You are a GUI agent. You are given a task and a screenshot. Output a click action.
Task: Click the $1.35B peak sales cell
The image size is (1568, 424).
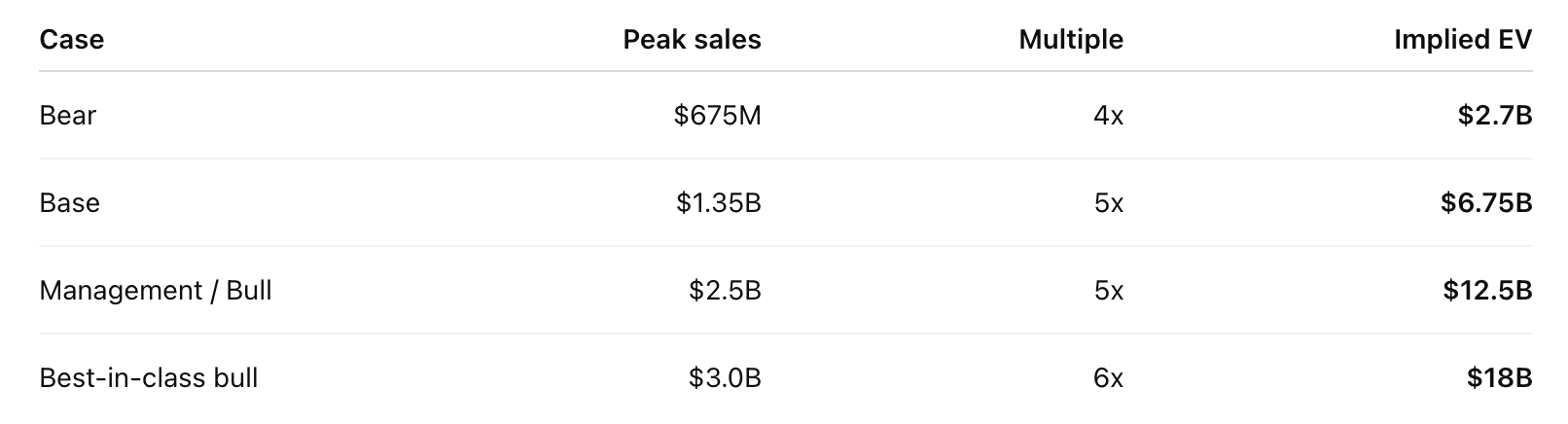tap(719, 203)
